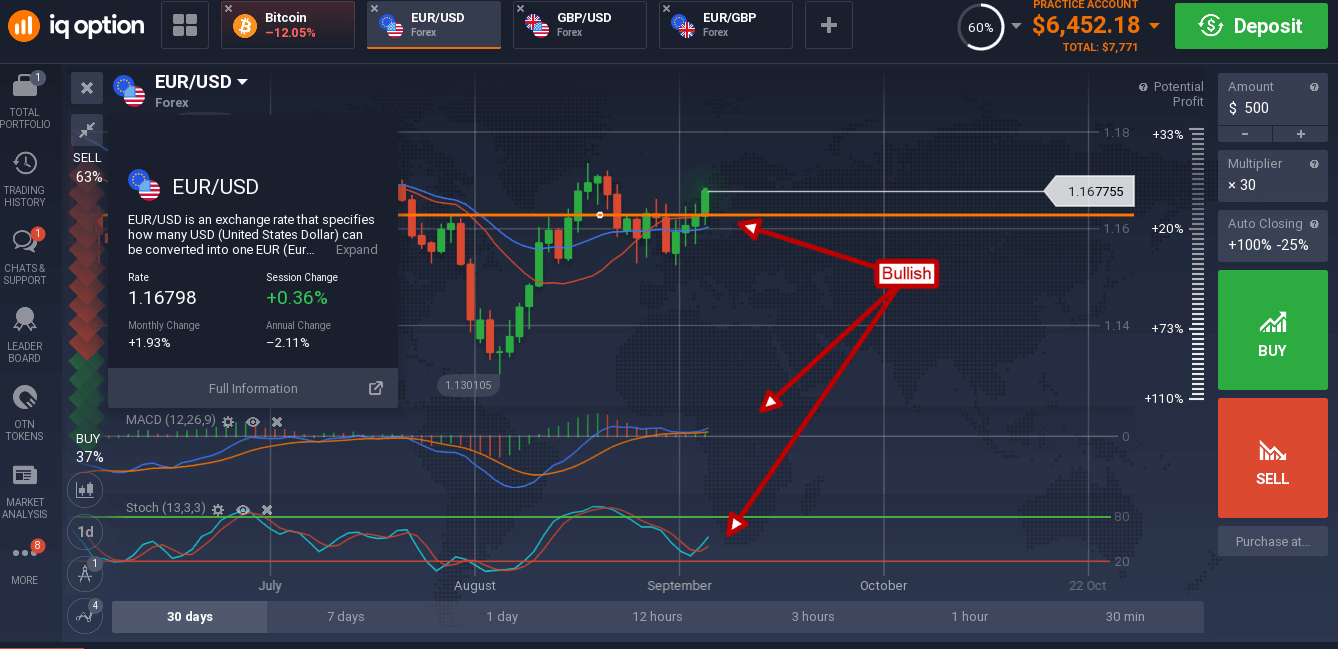Select the 3 hours time range
Image resolution: width=1338 pixels, height=649 pixels.
point(813,616)
